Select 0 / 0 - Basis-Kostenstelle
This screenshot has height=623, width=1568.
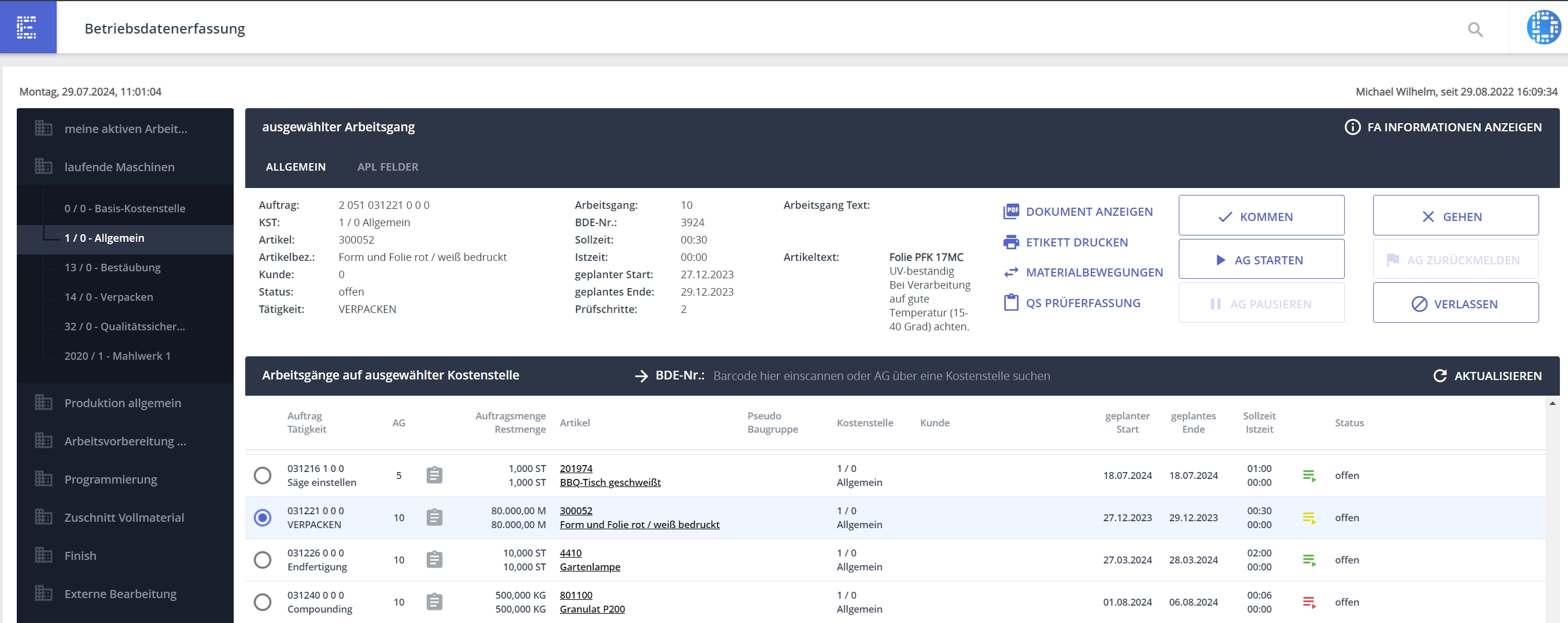pos(126,208)
